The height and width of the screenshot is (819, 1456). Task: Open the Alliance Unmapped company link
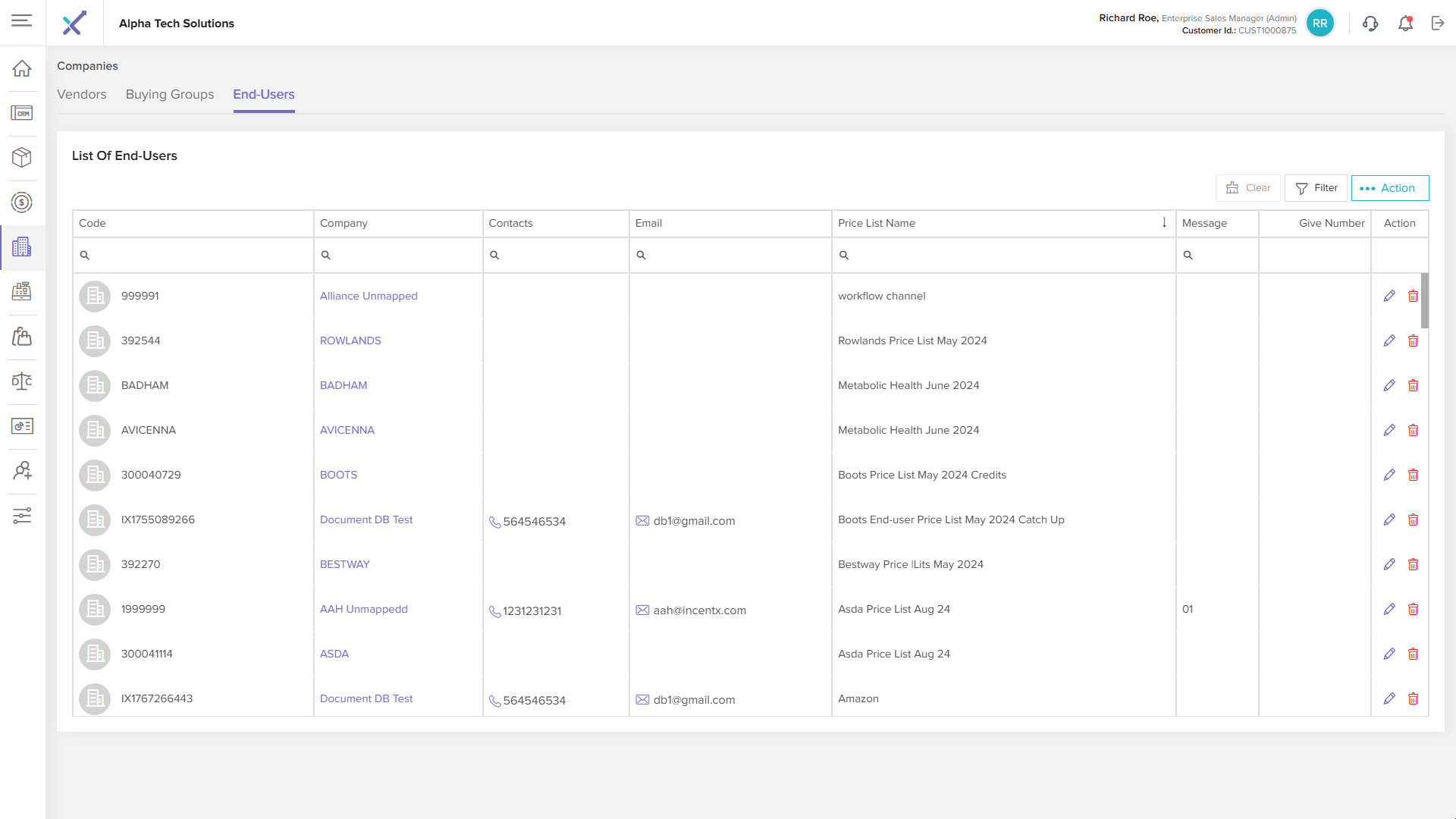coord(369,297)
